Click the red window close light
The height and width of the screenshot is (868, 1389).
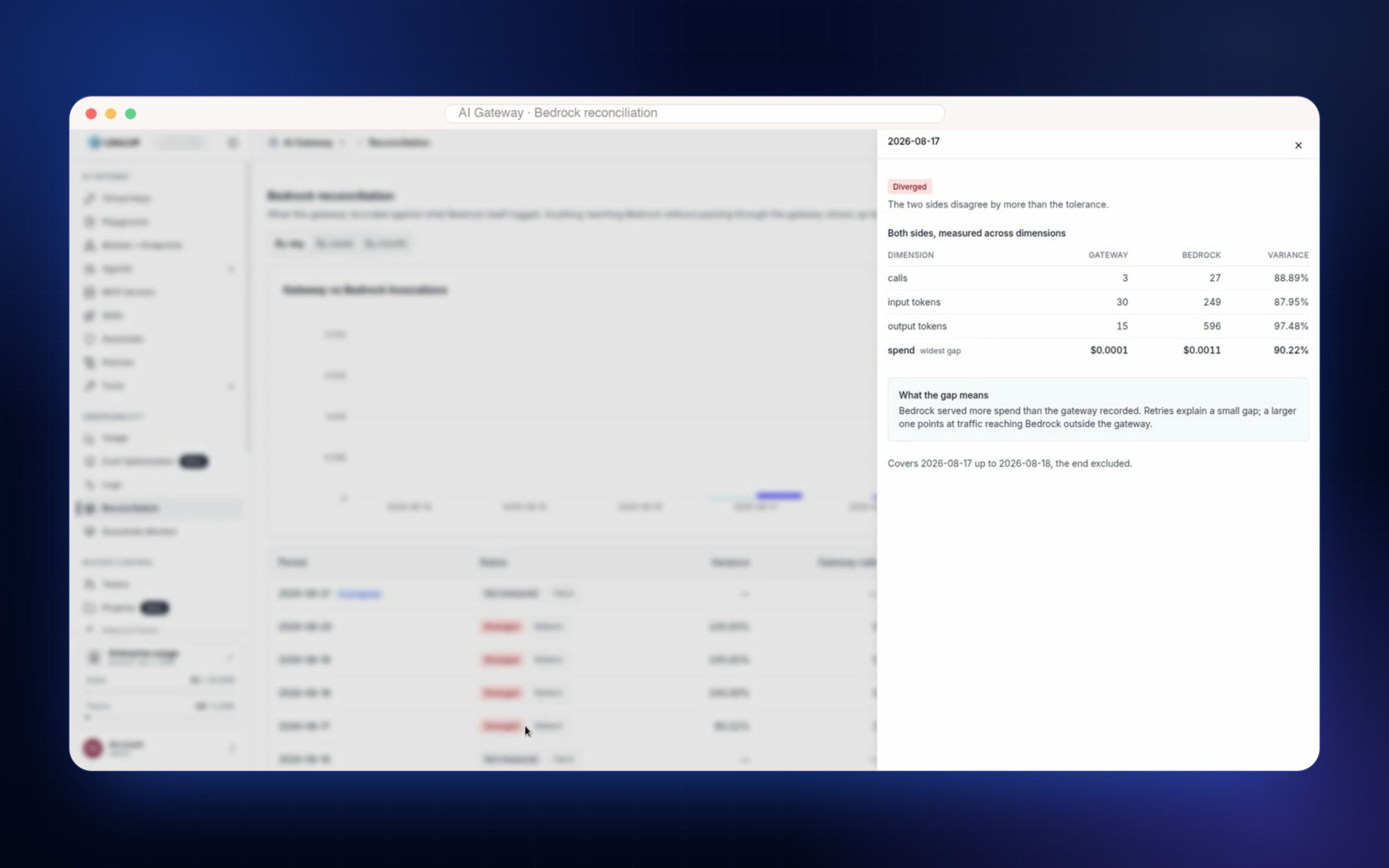point(91,114)
